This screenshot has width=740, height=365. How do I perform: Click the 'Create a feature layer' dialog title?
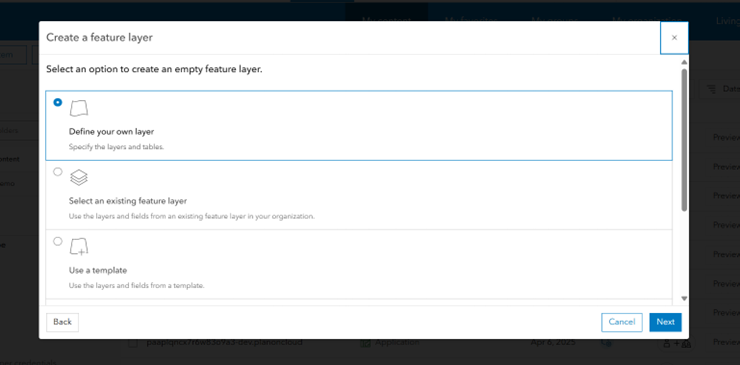[99, 38]
